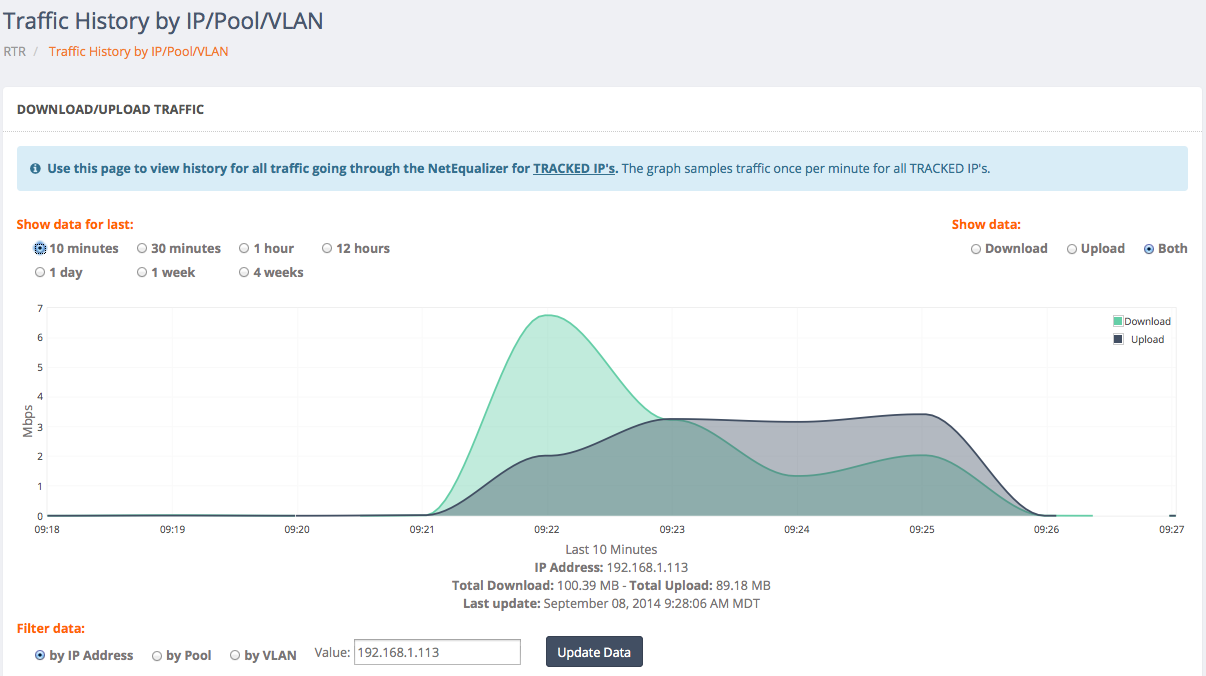Show only Upload data
Image resolution: width=1206 pixels, height=676 pixels.
[1072, 249]
